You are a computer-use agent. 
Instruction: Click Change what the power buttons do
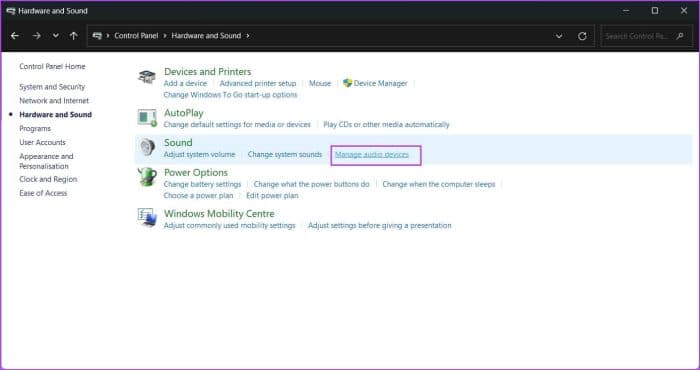(x=312, y=184)
